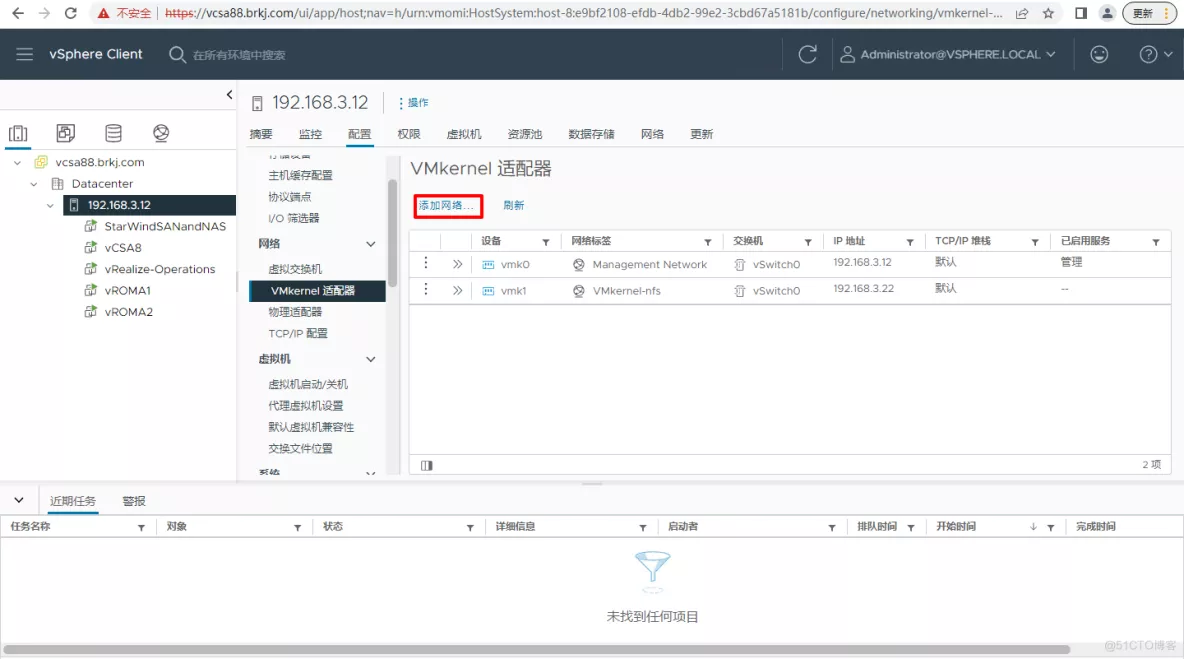The image size is (1184, 659).
Task: Bookmark page with star icon
Action: pyautogui.click(x=1048, y=13)
